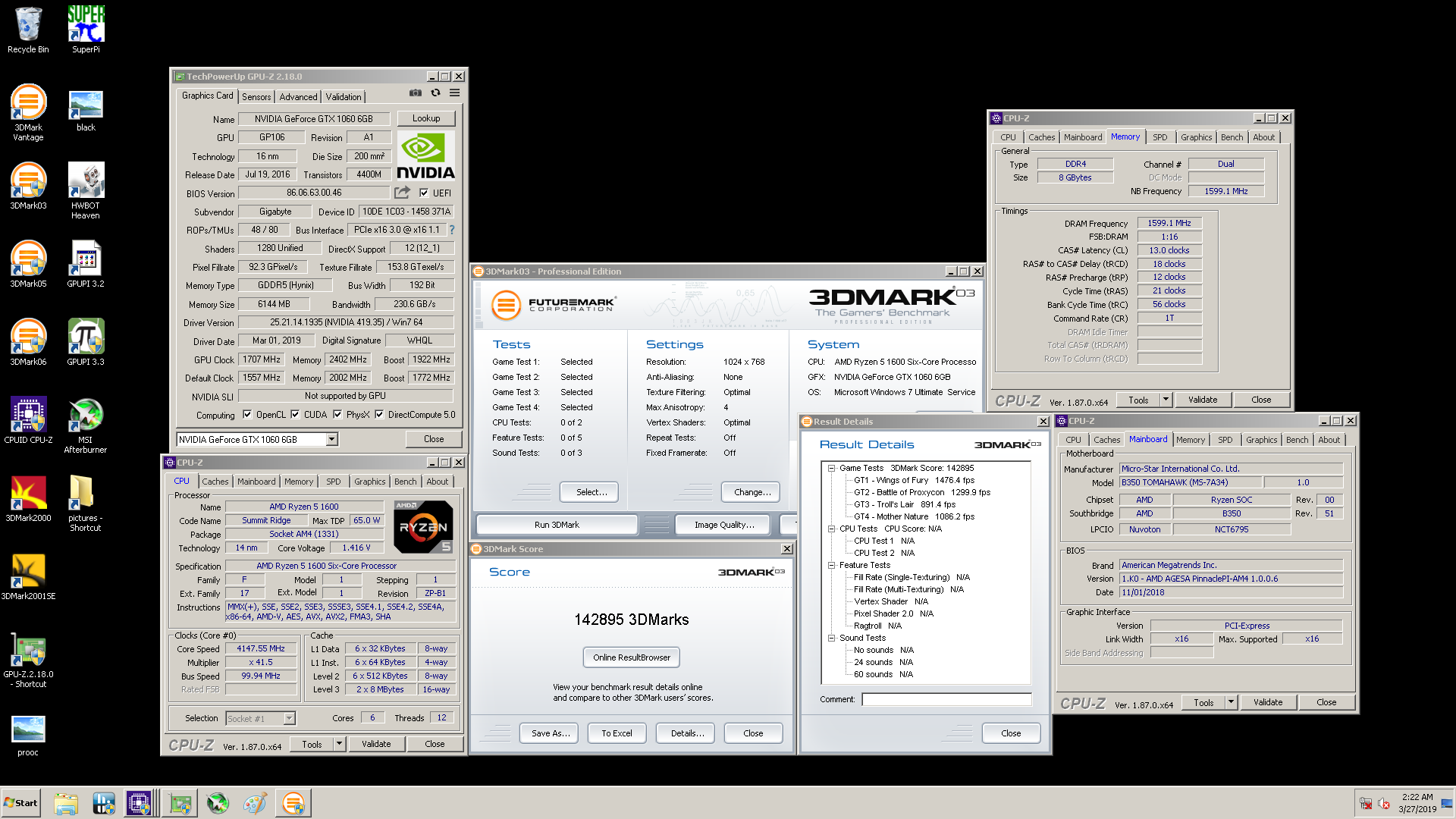This screenshot has height=819, width=1456.
Task: Toggle the OpenCL checkbox
Action: (x=247, y=415)
